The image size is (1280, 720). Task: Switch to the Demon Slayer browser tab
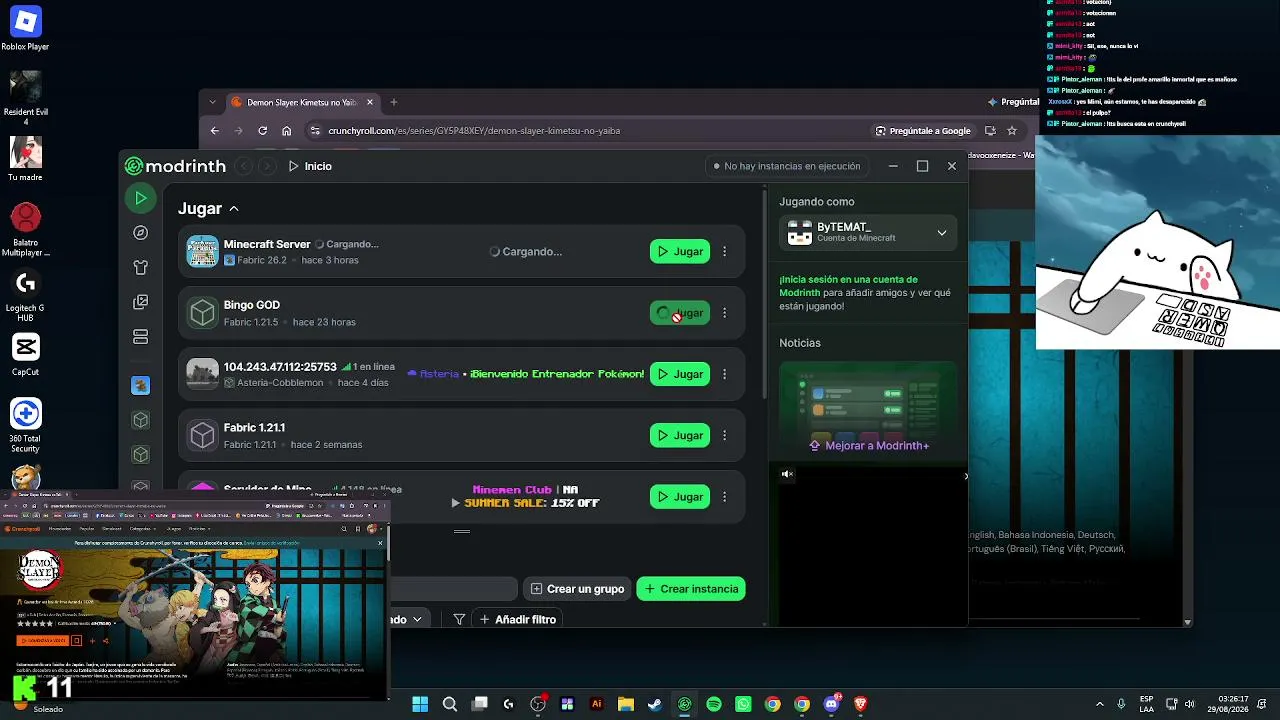302,102
